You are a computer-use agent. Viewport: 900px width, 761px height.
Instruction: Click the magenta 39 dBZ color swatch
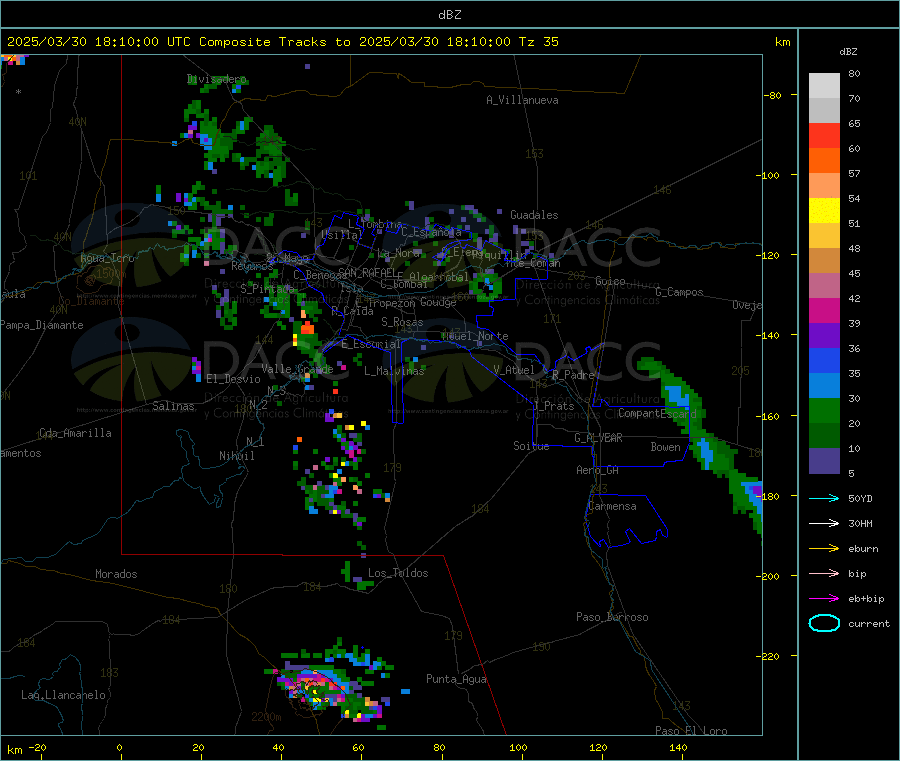(x=824, y=310)
